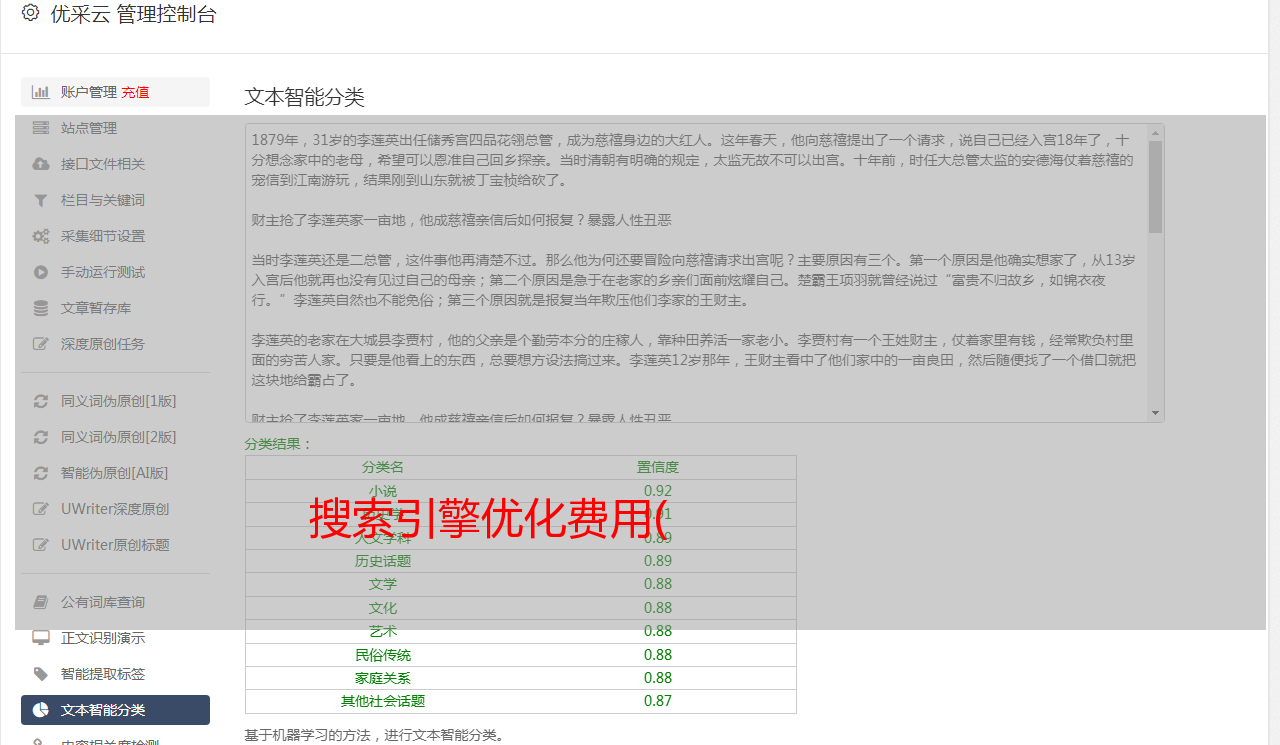The image size is (1280, 745).
Task: Click the 文化 category cell
Action: 383,608
